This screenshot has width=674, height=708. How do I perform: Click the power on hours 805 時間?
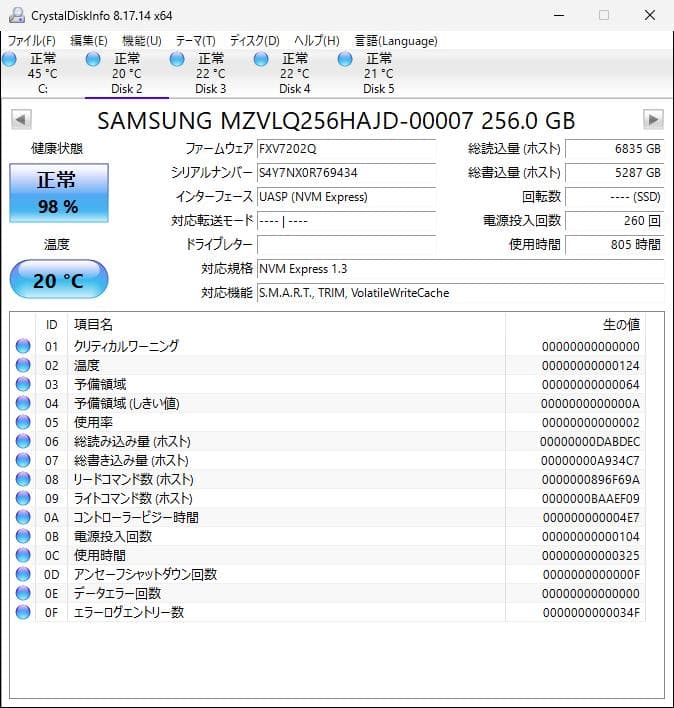(614, 245)
